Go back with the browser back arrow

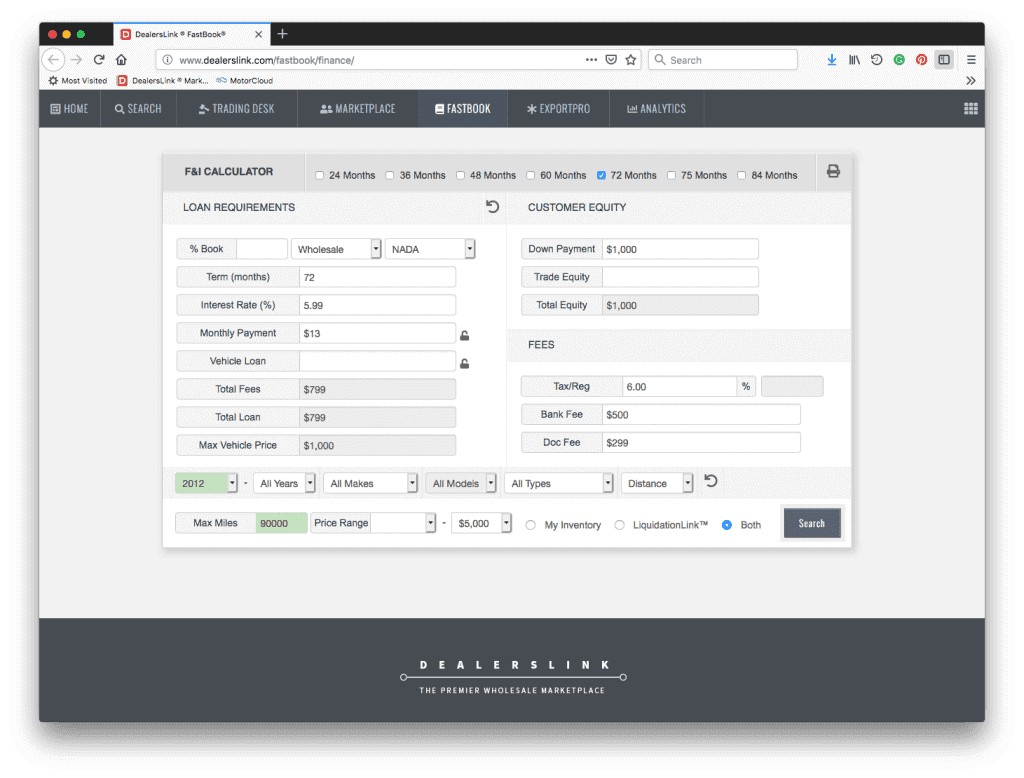click(54, 59)
